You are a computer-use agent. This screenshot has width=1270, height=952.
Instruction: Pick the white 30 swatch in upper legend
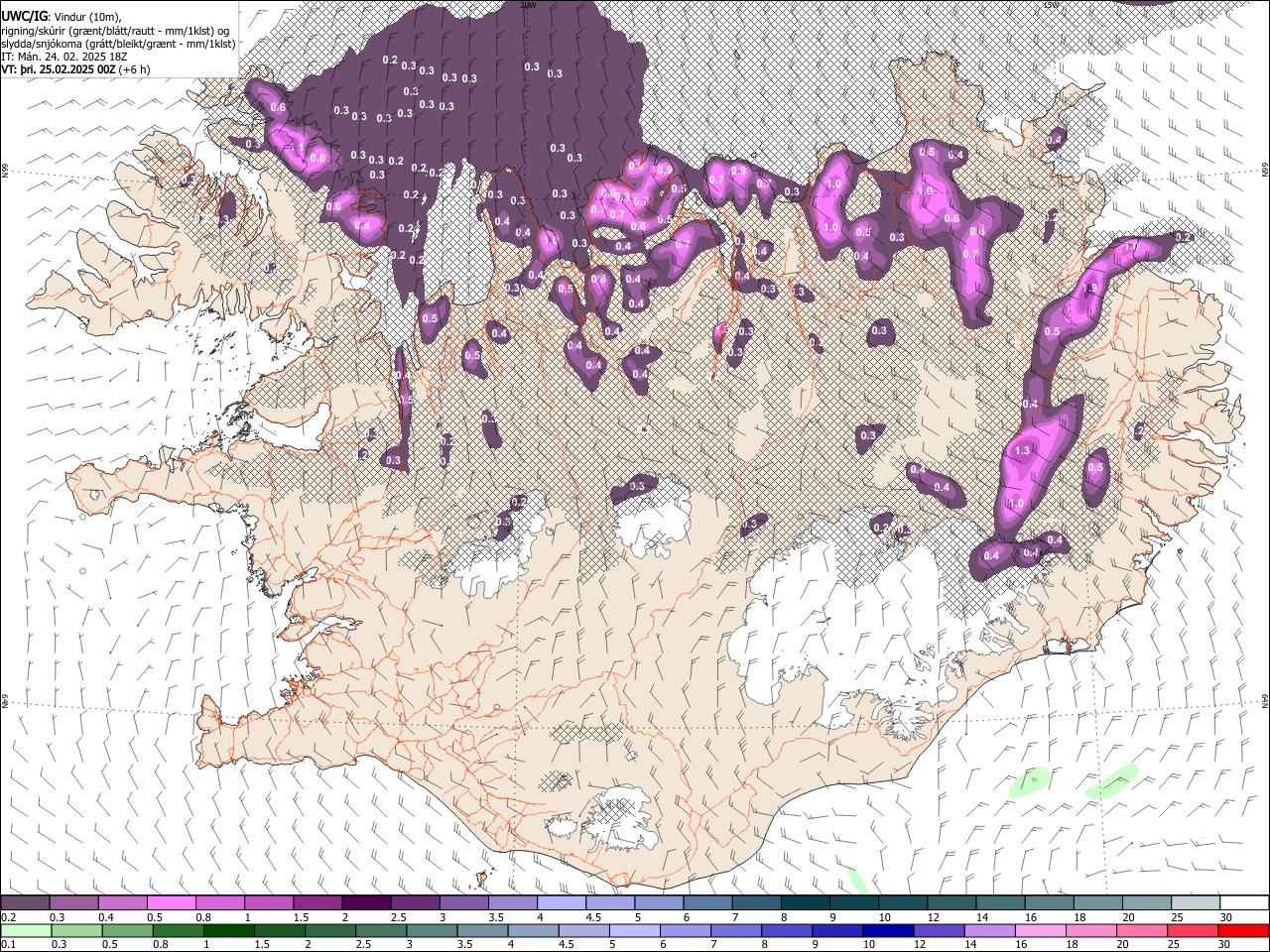[x=1244, y=902]
